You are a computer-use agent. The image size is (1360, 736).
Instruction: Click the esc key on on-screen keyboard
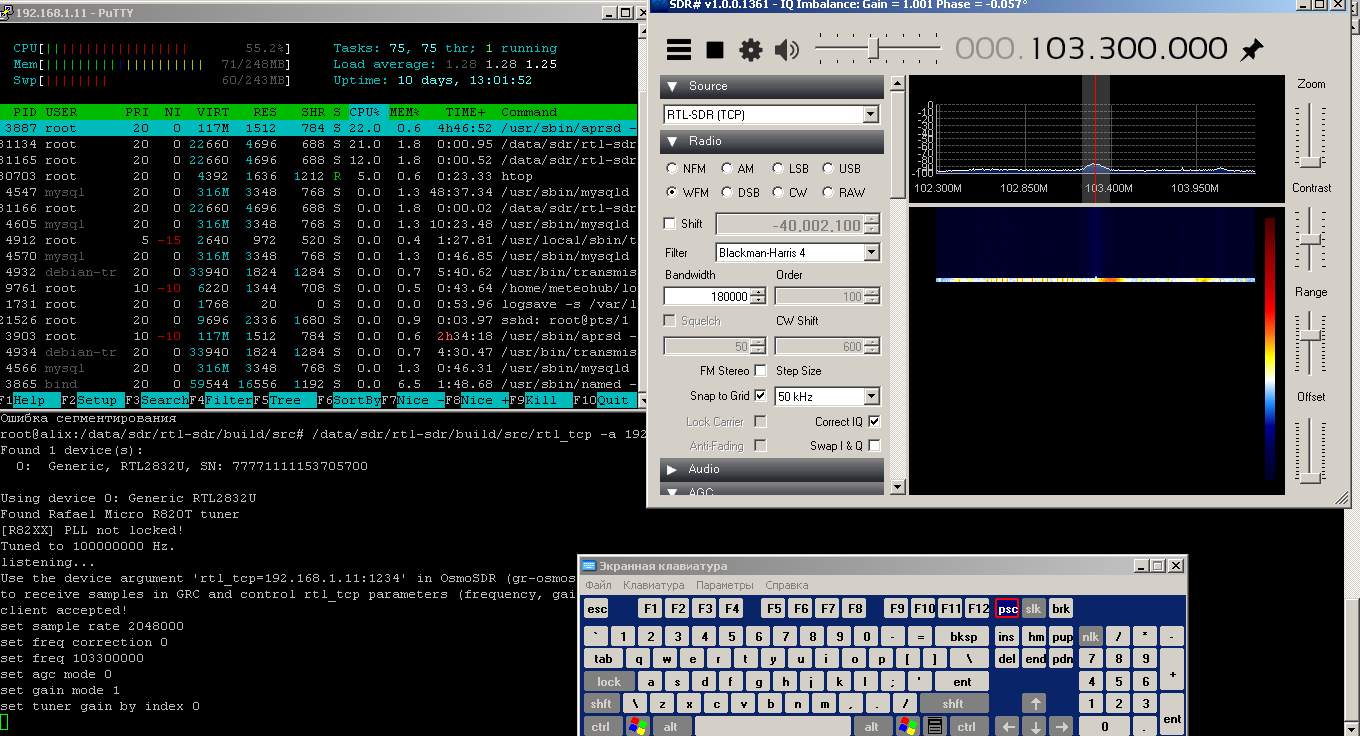(x=597, y=608)
